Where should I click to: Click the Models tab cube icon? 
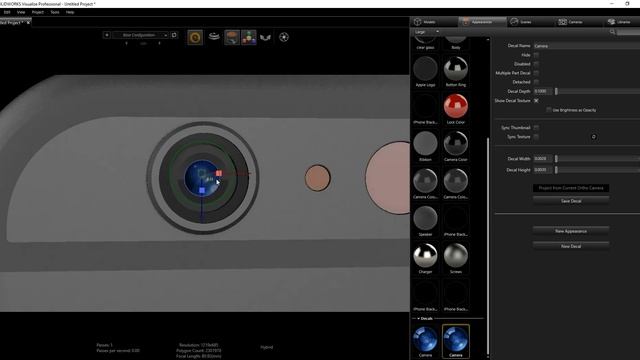pyautogui.click(x=417, y=22)
